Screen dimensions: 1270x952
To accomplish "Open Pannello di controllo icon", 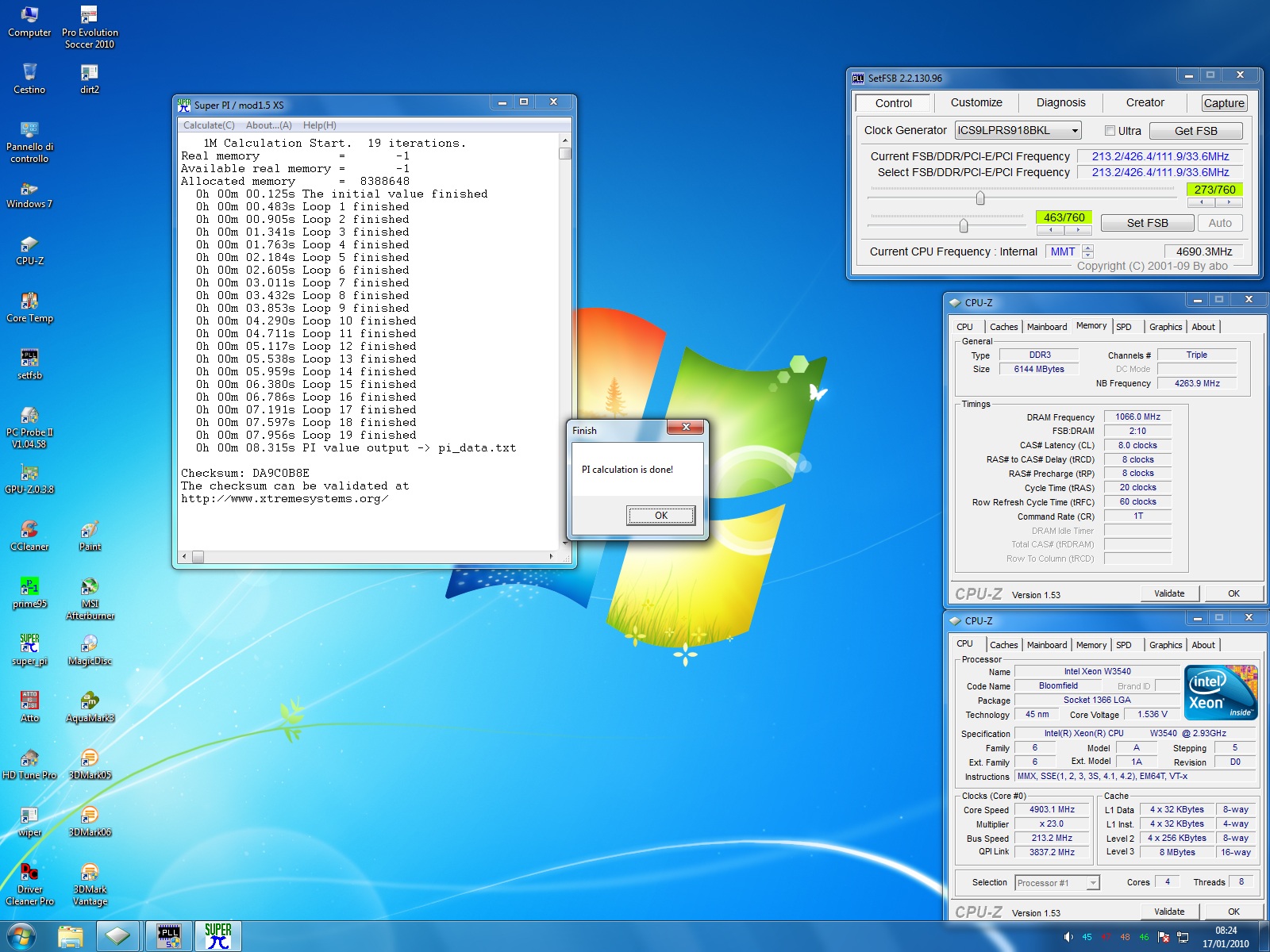I will (29, 141).
